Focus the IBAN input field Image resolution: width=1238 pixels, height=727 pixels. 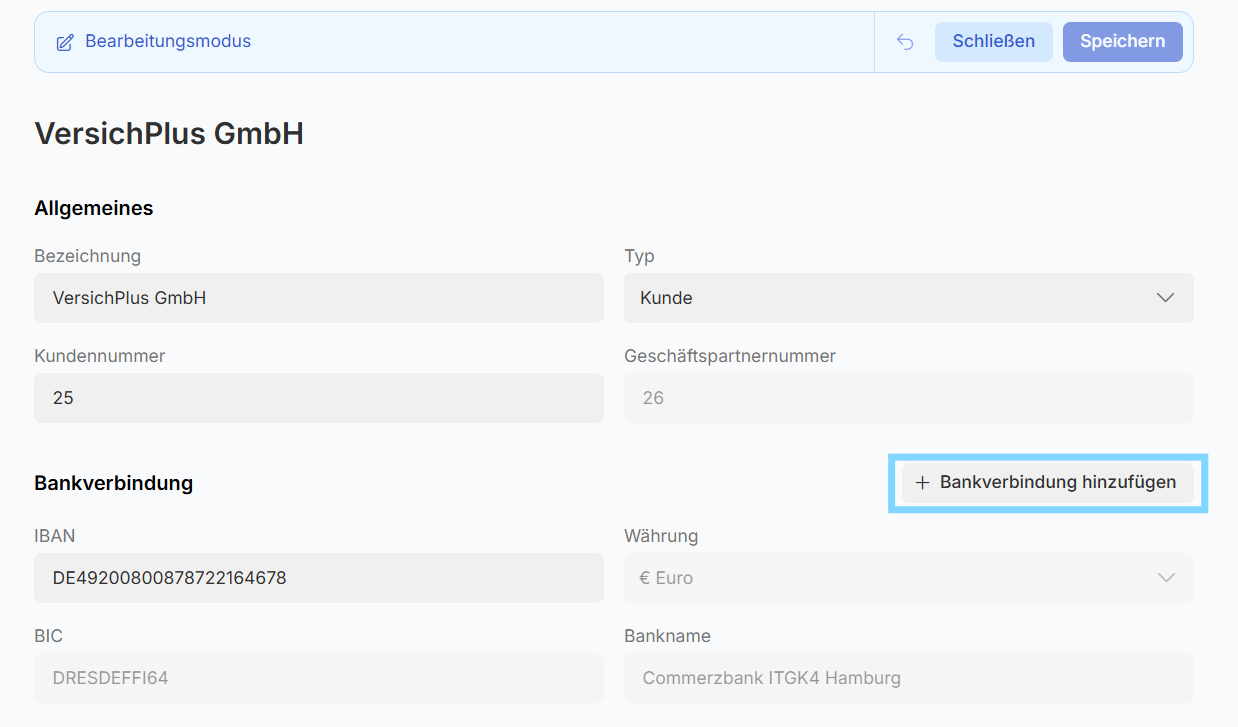click(x=318, y=578)
